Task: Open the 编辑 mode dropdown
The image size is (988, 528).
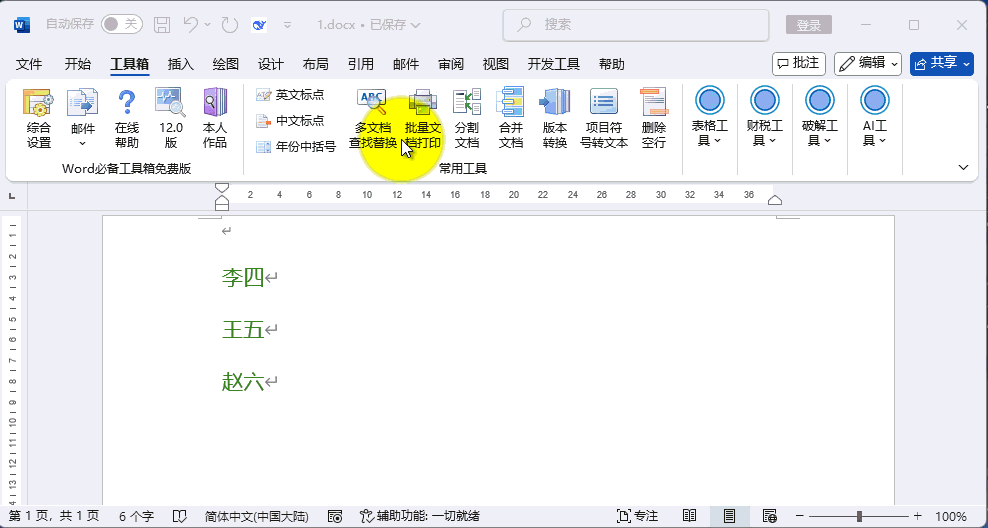Action: (868, 63)
